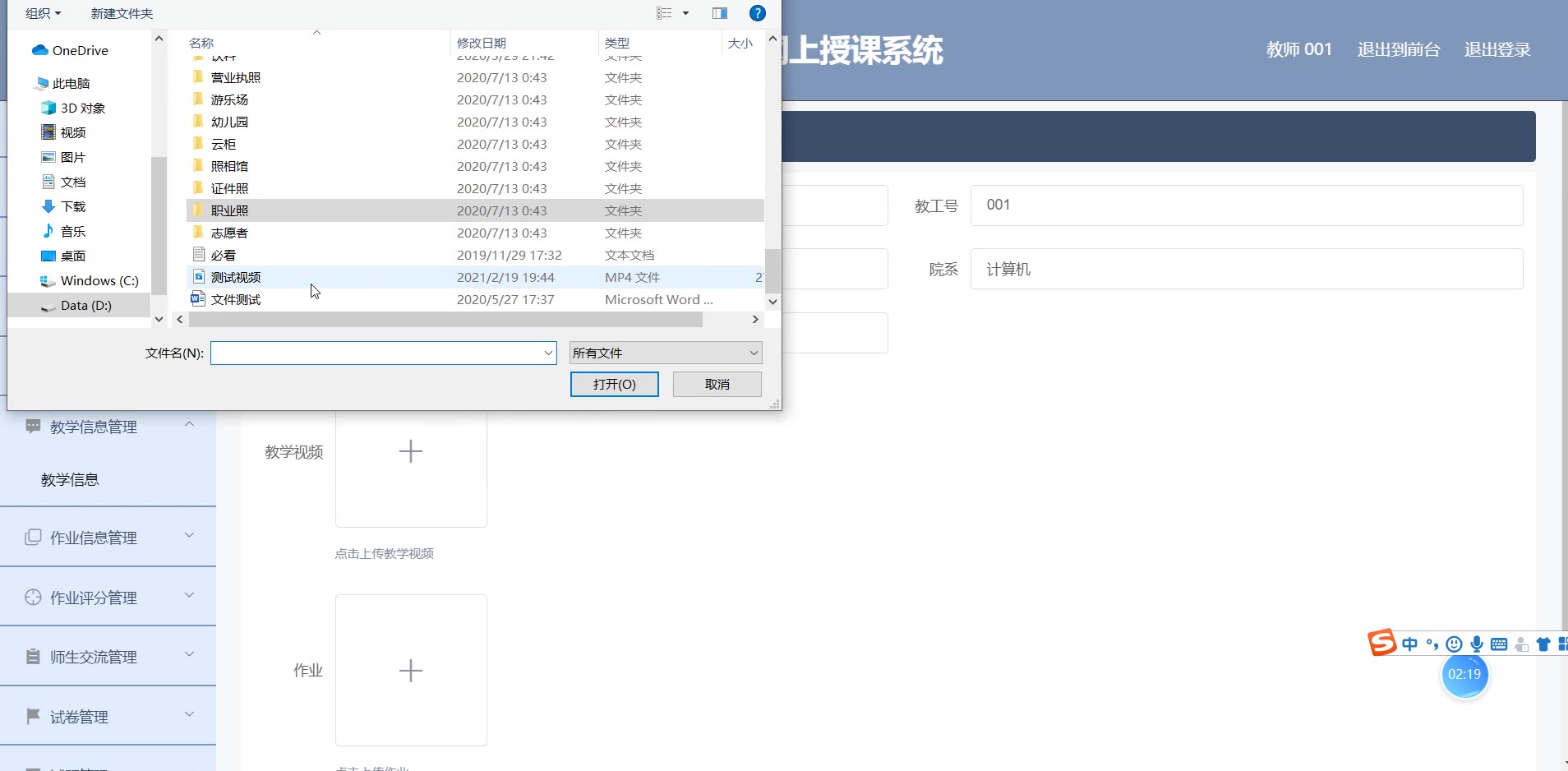Toggle the preview pane icon
The width and height of the screenshot is (1568, 771).
click(x=720, y=13)
